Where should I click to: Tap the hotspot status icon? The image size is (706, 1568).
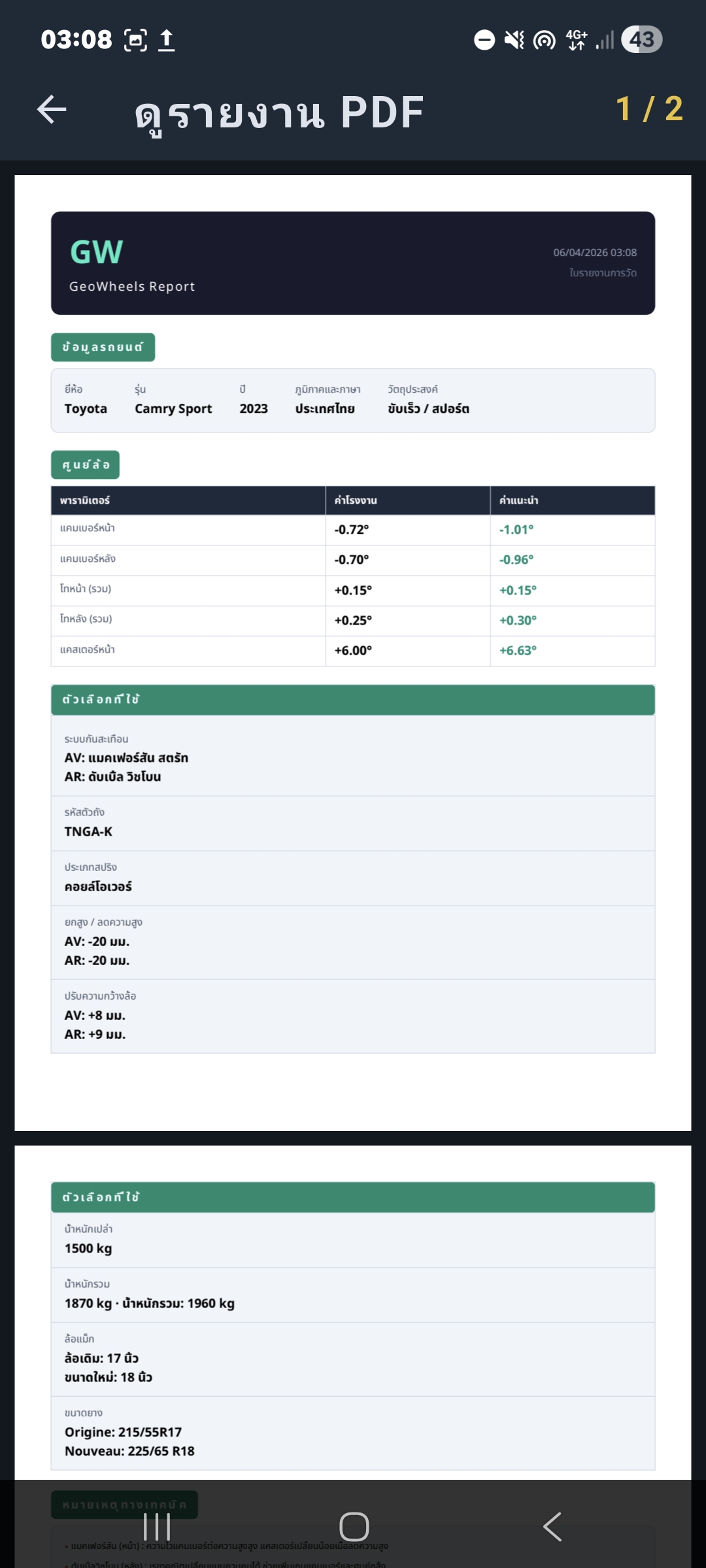[x=544, y=40]
